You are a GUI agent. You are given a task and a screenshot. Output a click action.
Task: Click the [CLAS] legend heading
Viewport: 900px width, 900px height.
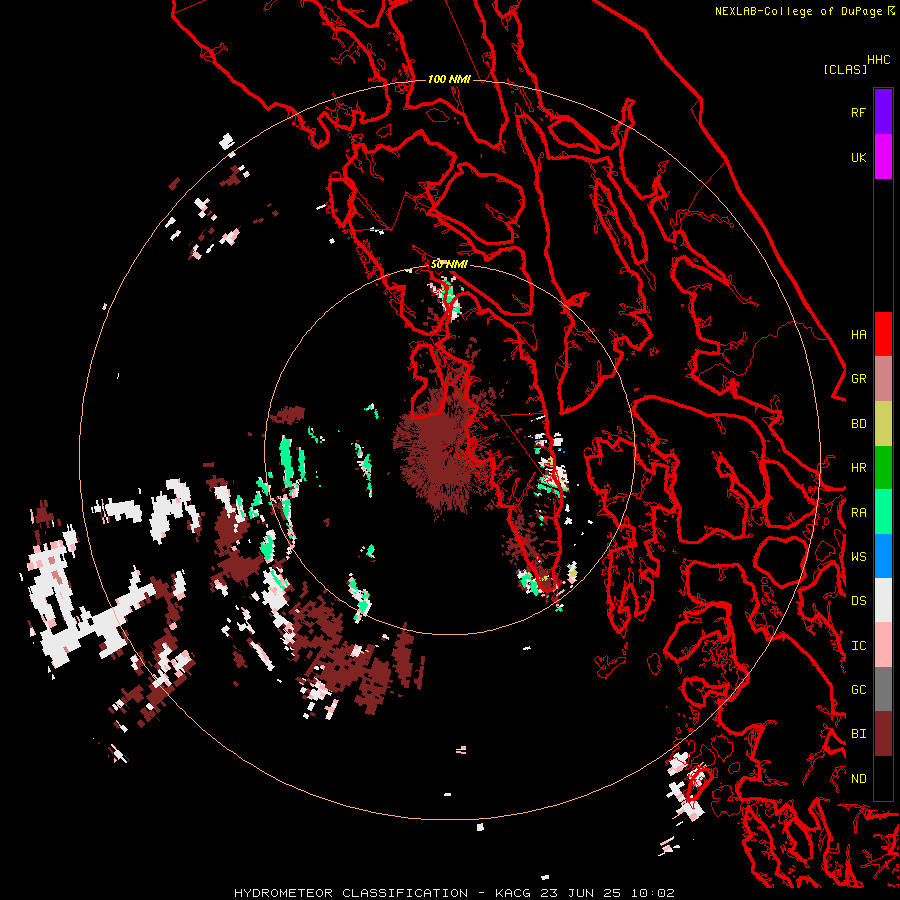845,69
